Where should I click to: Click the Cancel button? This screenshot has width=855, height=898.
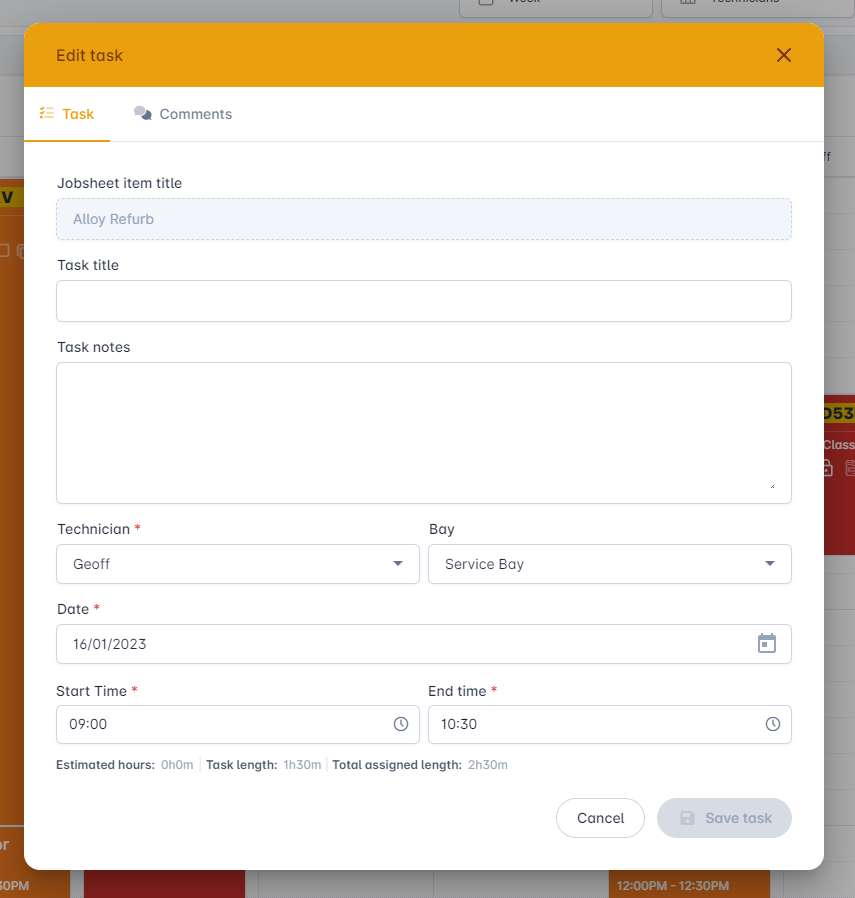(x=600, y=818)
